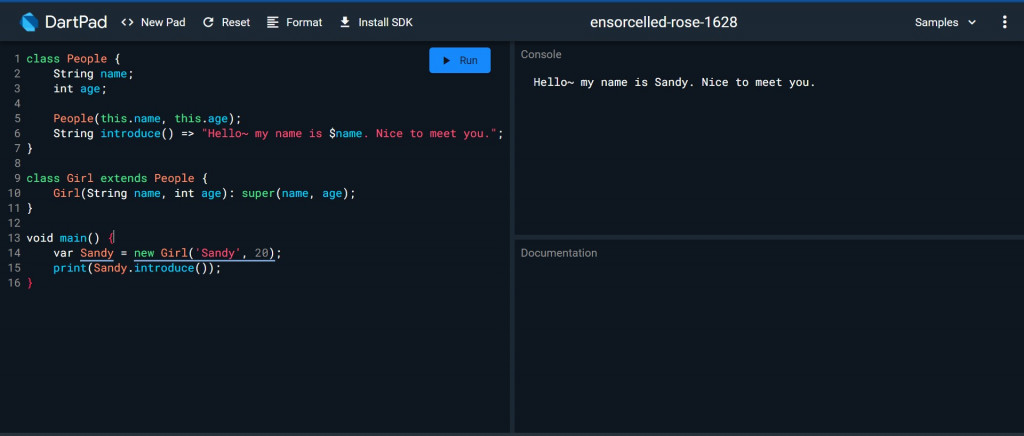The height and width of the screenshot is (436, 1024).
Task: Click the pad title ensorcelled-rose-1628
Action: click(x=664, y=22)
